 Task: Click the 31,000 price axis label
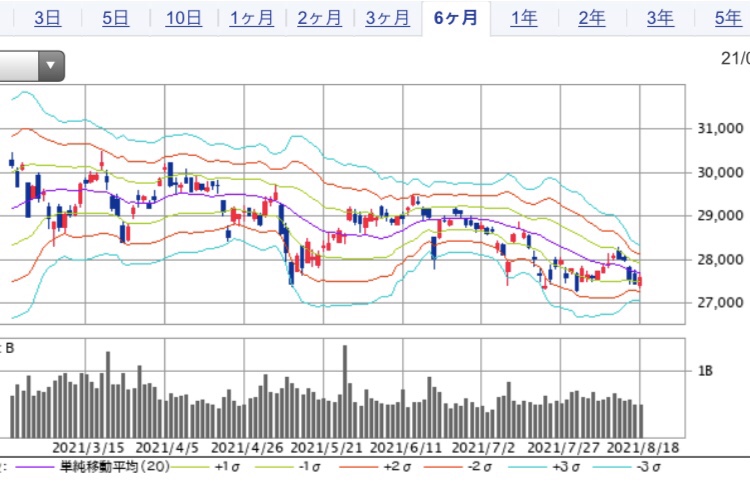[x=720, y=128]
